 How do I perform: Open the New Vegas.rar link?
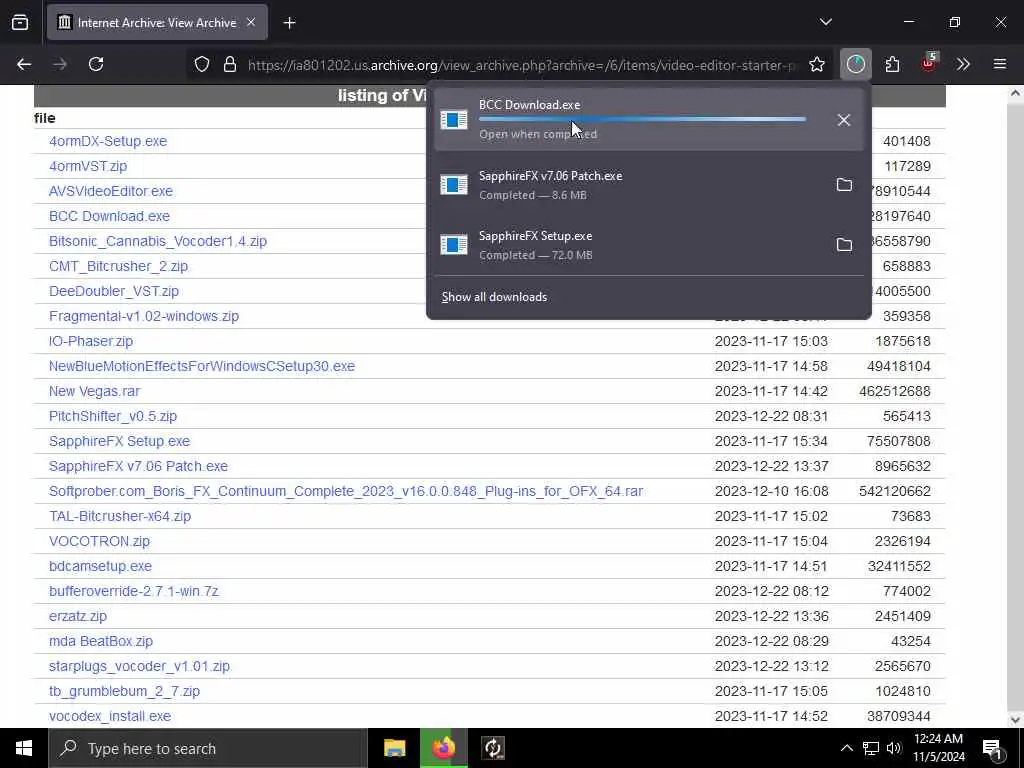(94, 391)
